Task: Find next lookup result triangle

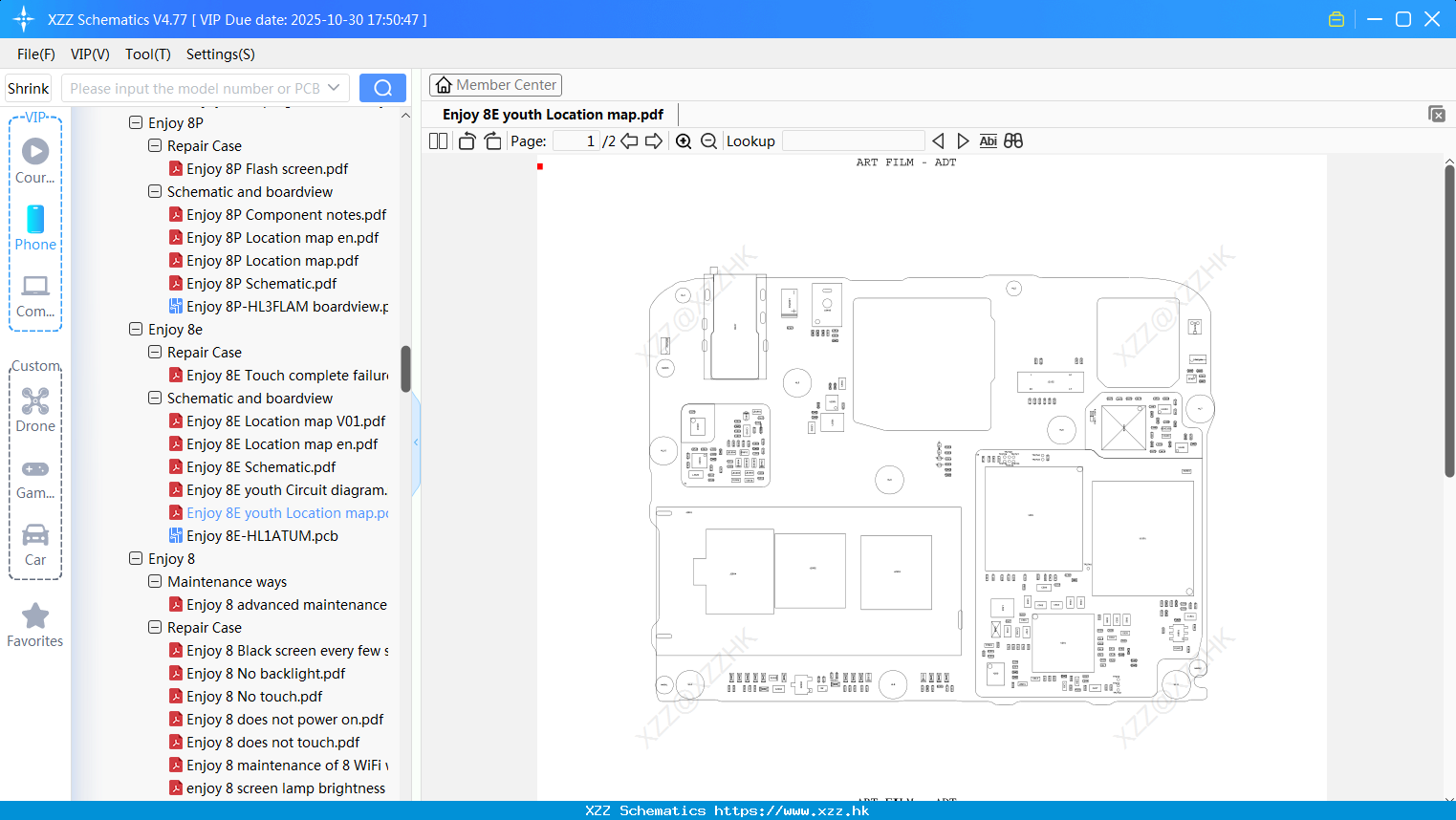Action: 963,140
